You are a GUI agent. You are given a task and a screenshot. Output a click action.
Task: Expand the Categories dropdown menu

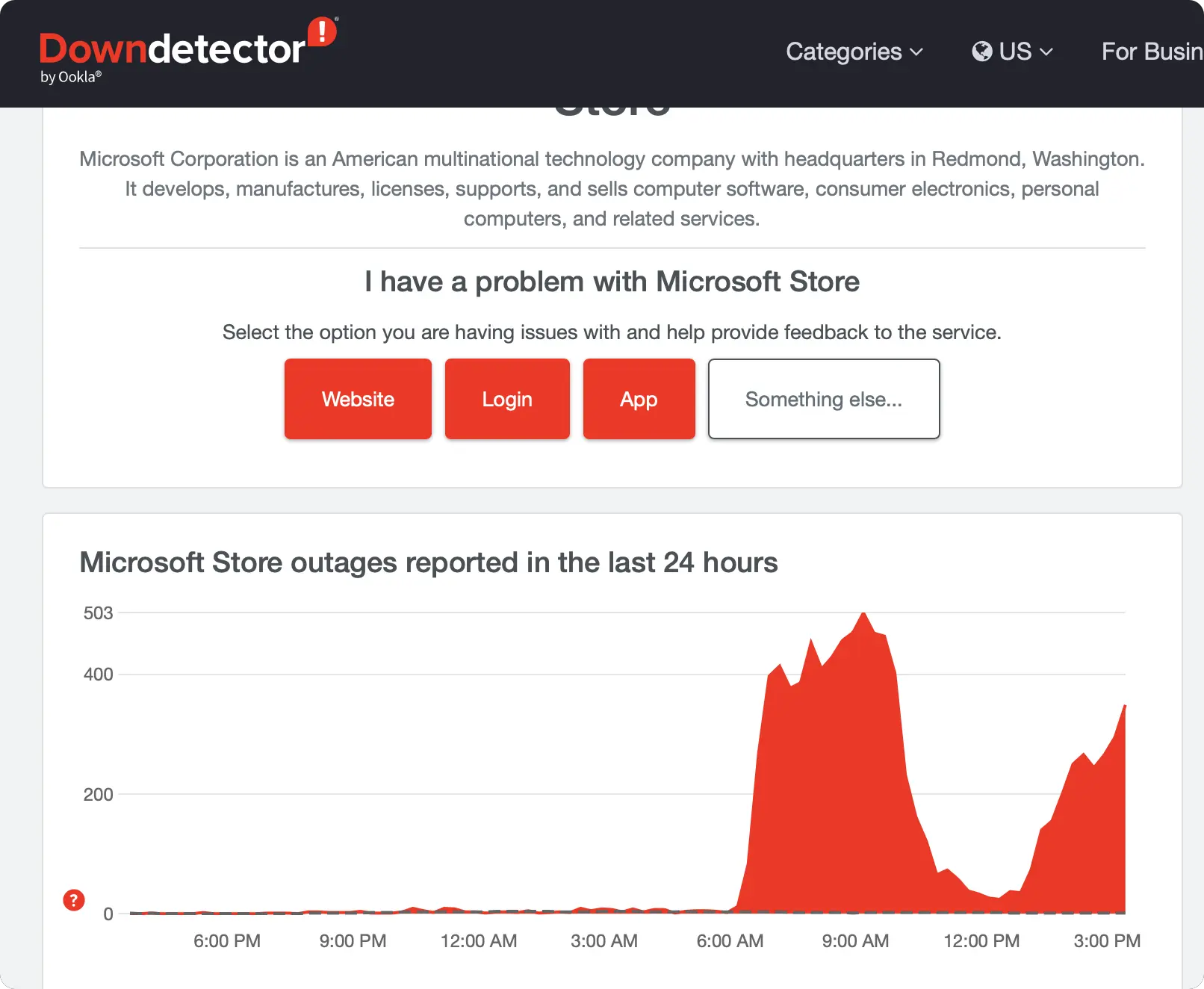[854, 52]
